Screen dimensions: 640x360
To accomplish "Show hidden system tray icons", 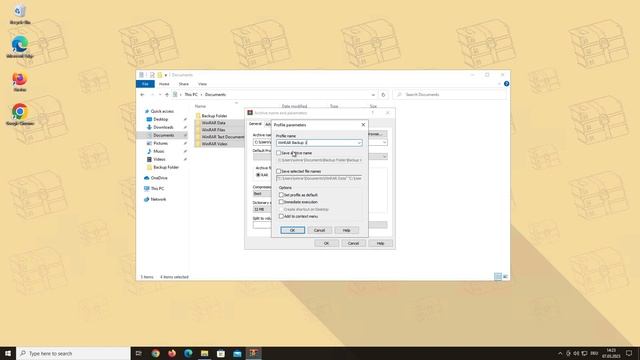I will click(x=560, y=353).
